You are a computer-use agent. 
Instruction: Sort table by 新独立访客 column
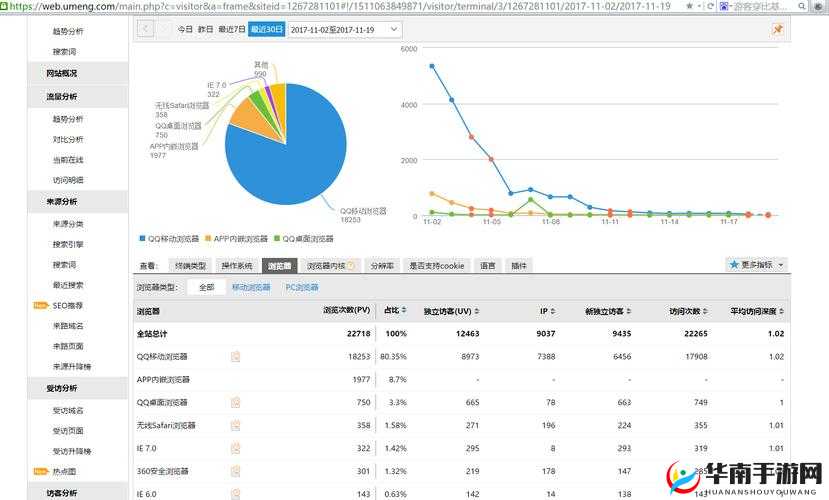(608, 311)
